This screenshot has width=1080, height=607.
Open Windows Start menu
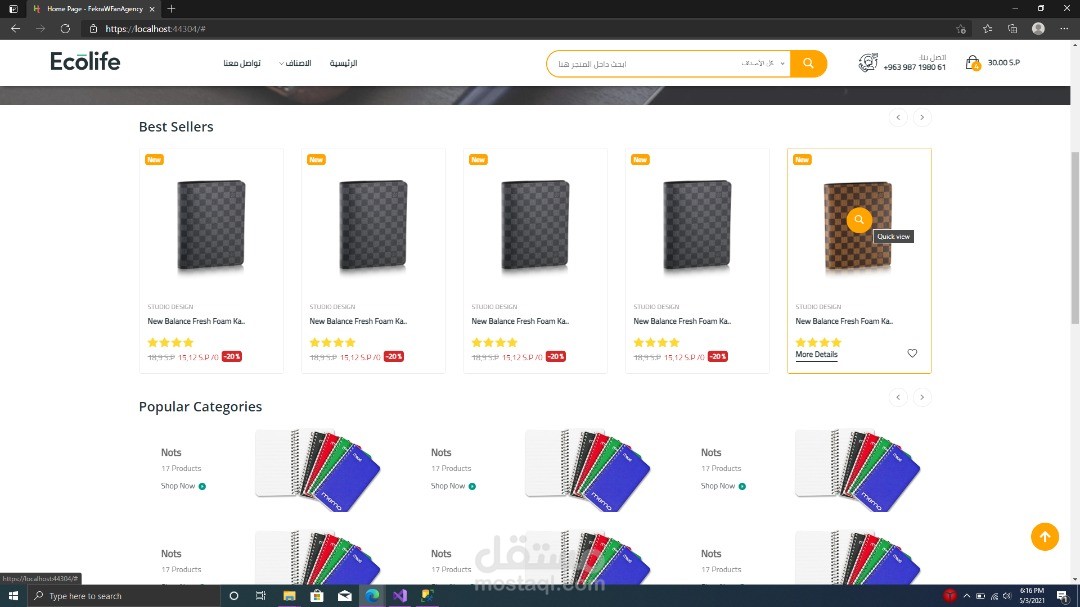tap(13, 595)
